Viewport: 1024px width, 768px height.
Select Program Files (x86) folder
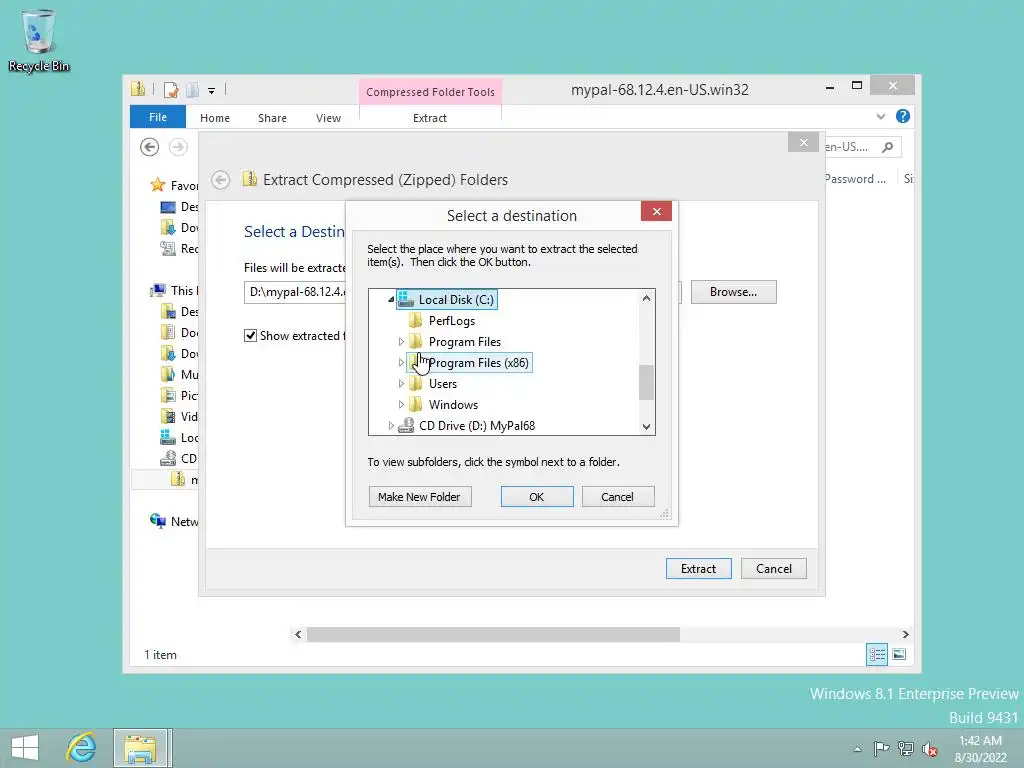(478, 362)
